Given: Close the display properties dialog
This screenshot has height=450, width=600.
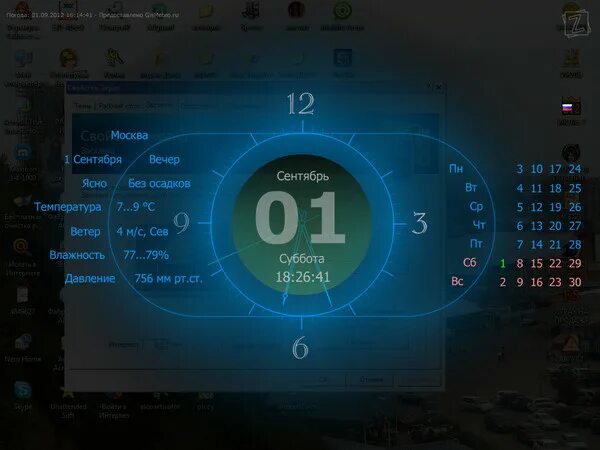Looking at the screenshot, I should (x=439, y=87).
